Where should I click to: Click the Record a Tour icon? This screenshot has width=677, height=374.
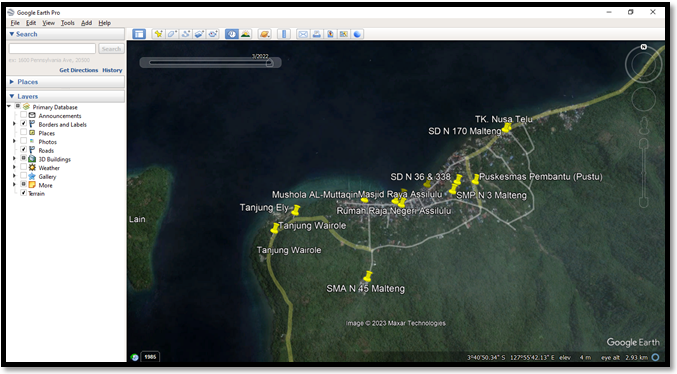coord(213,34)
